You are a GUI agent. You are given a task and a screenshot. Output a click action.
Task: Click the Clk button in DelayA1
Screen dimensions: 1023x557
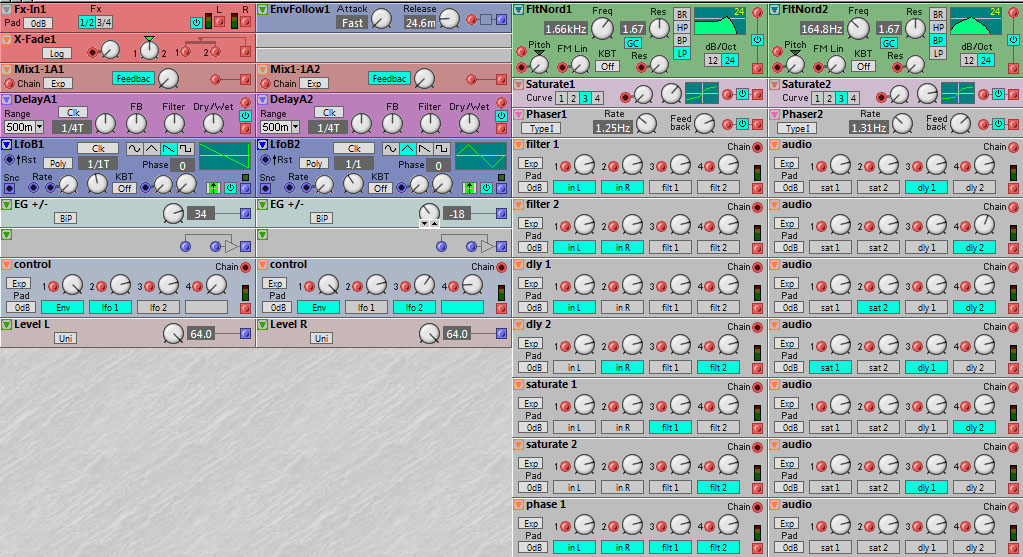[73, 112]
